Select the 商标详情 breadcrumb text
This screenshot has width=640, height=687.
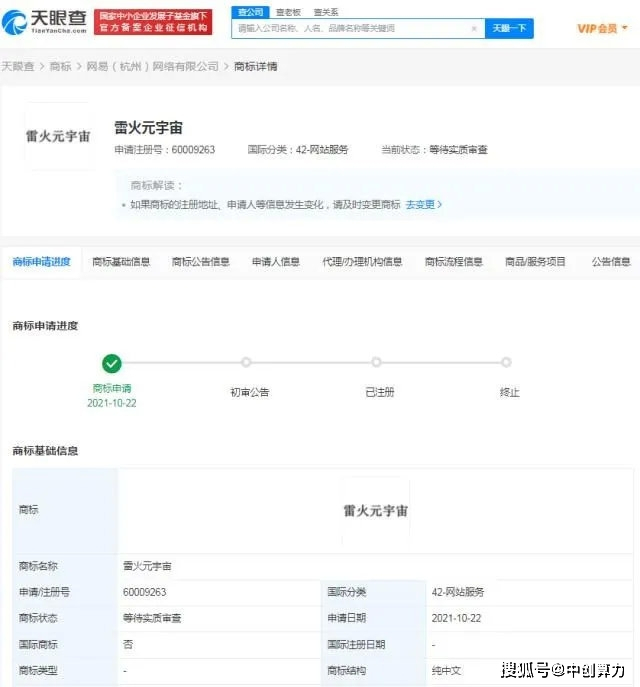[255, 67]
